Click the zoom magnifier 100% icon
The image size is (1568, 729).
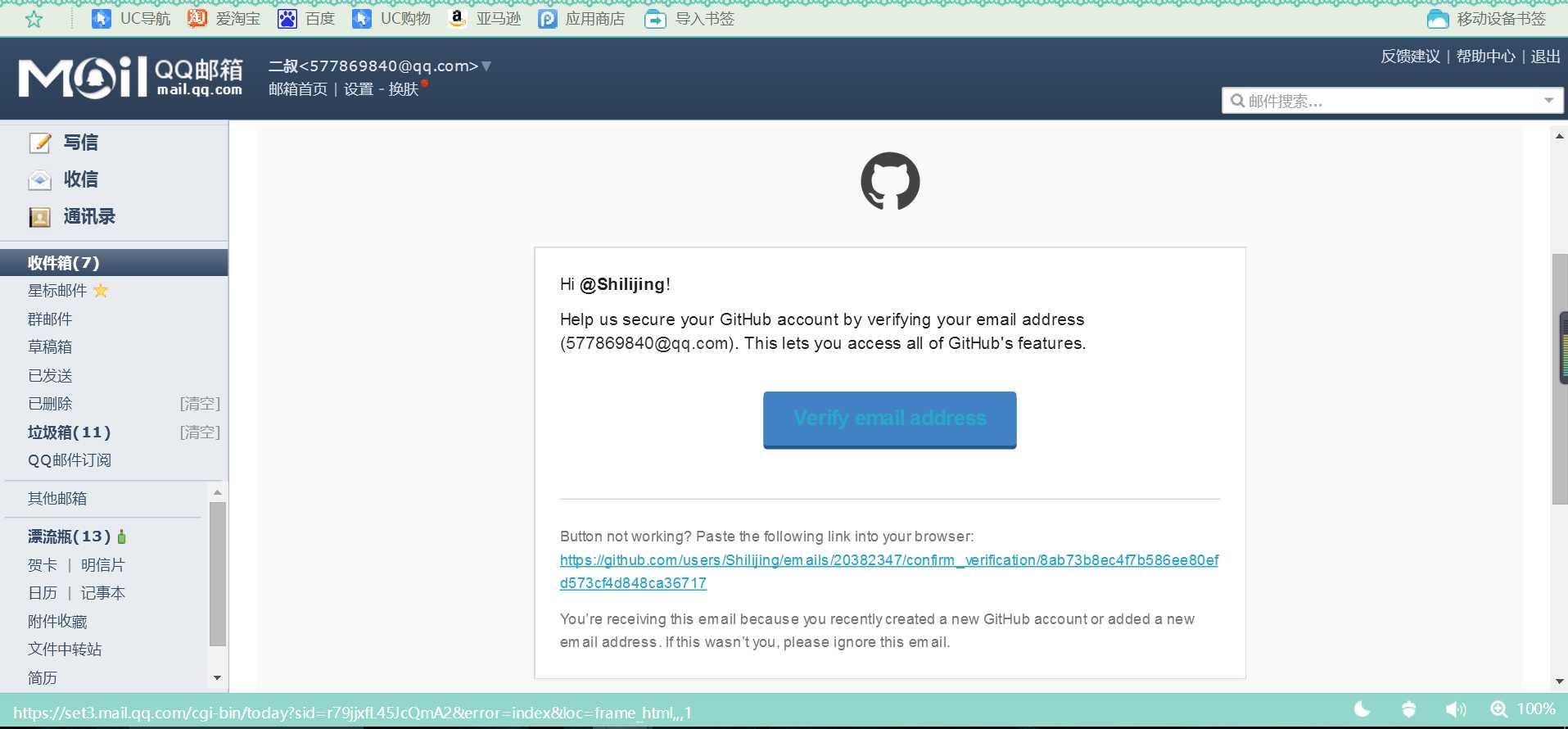click(1498, 709)
